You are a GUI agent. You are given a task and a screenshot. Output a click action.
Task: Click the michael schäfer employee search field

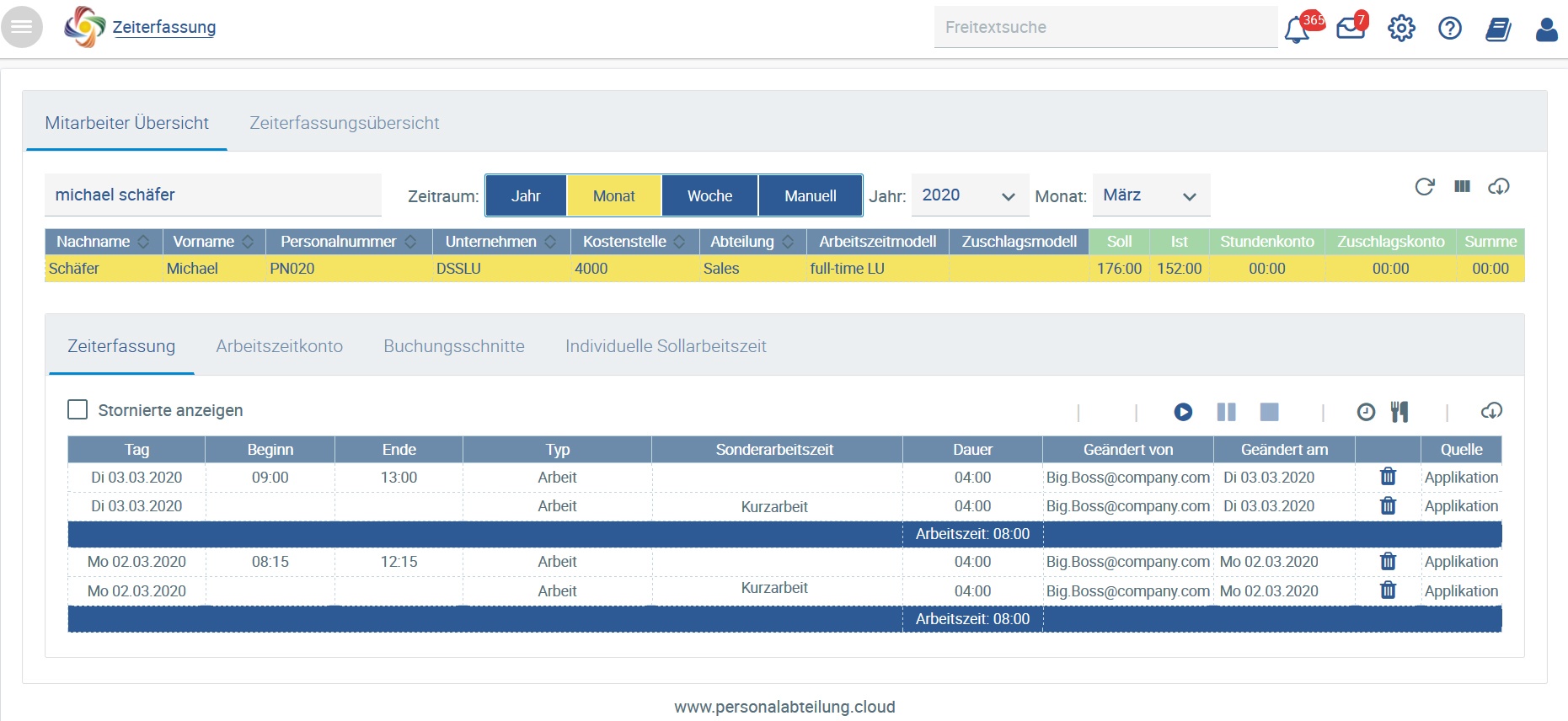(213, 195)
